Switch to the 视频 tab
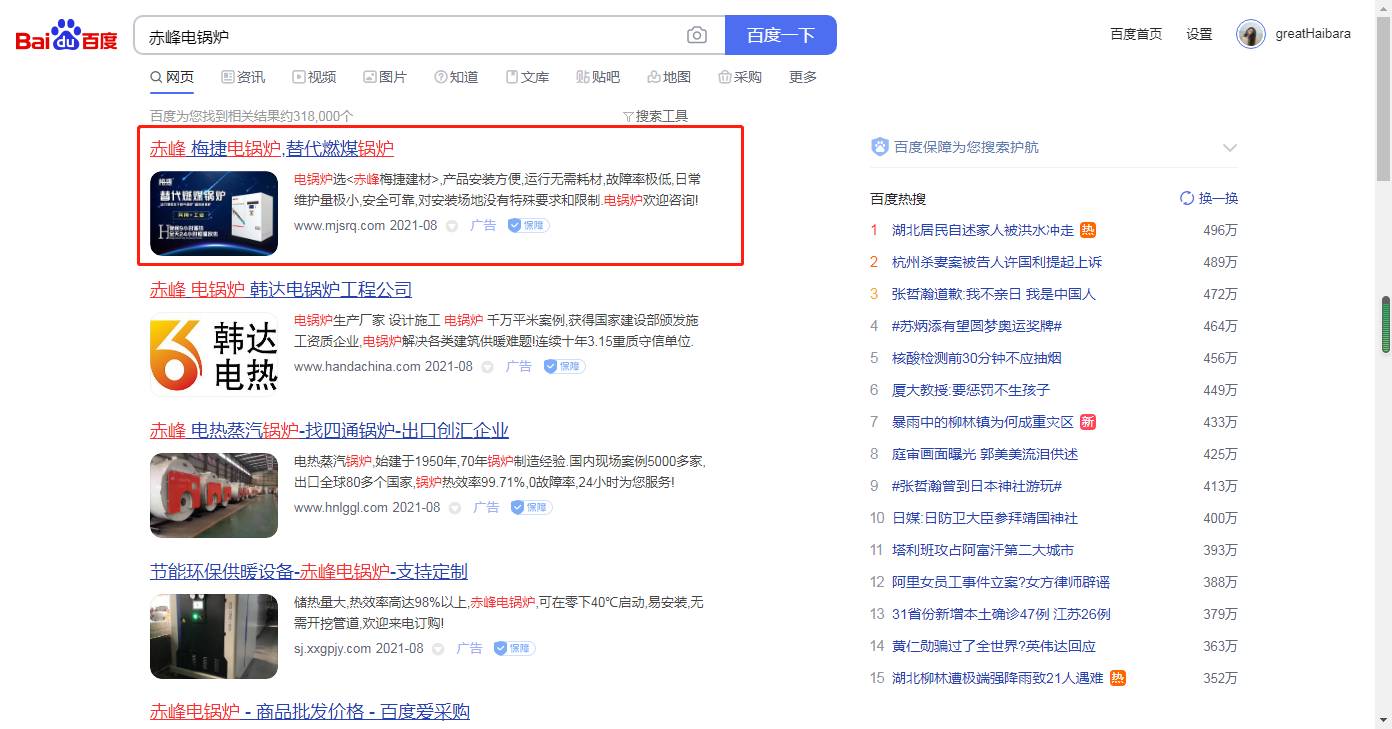 click(x=314, y=77)
